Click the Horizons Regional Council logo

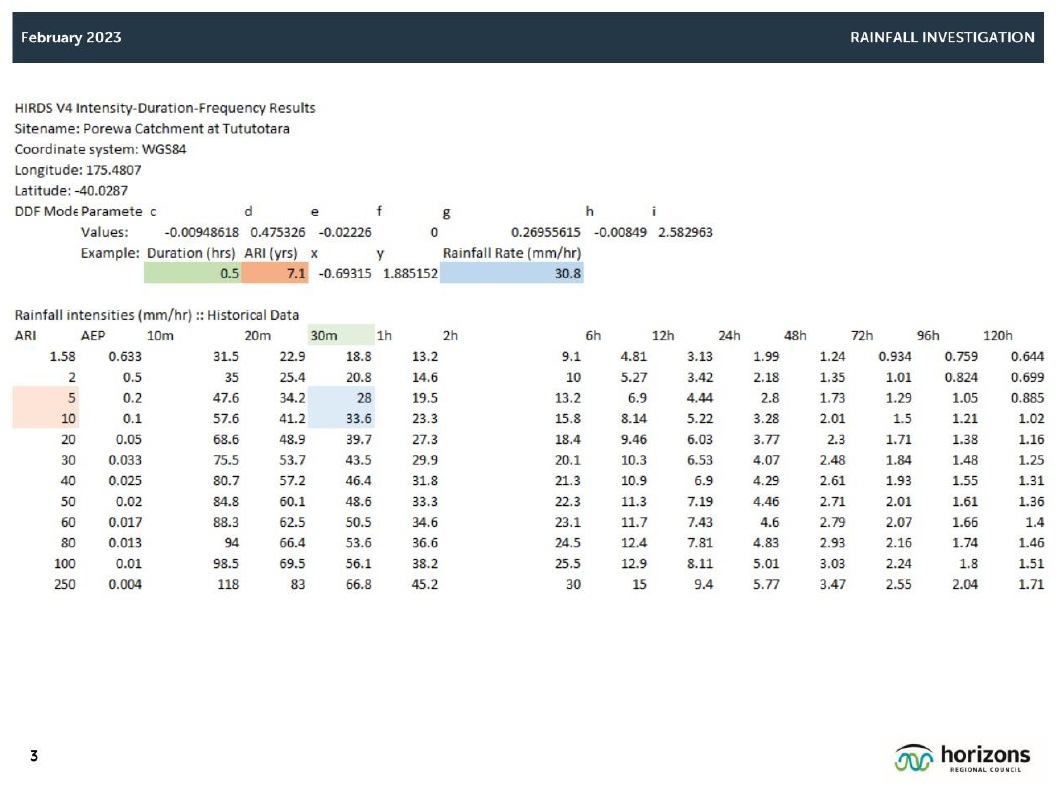tap(962, 758)
